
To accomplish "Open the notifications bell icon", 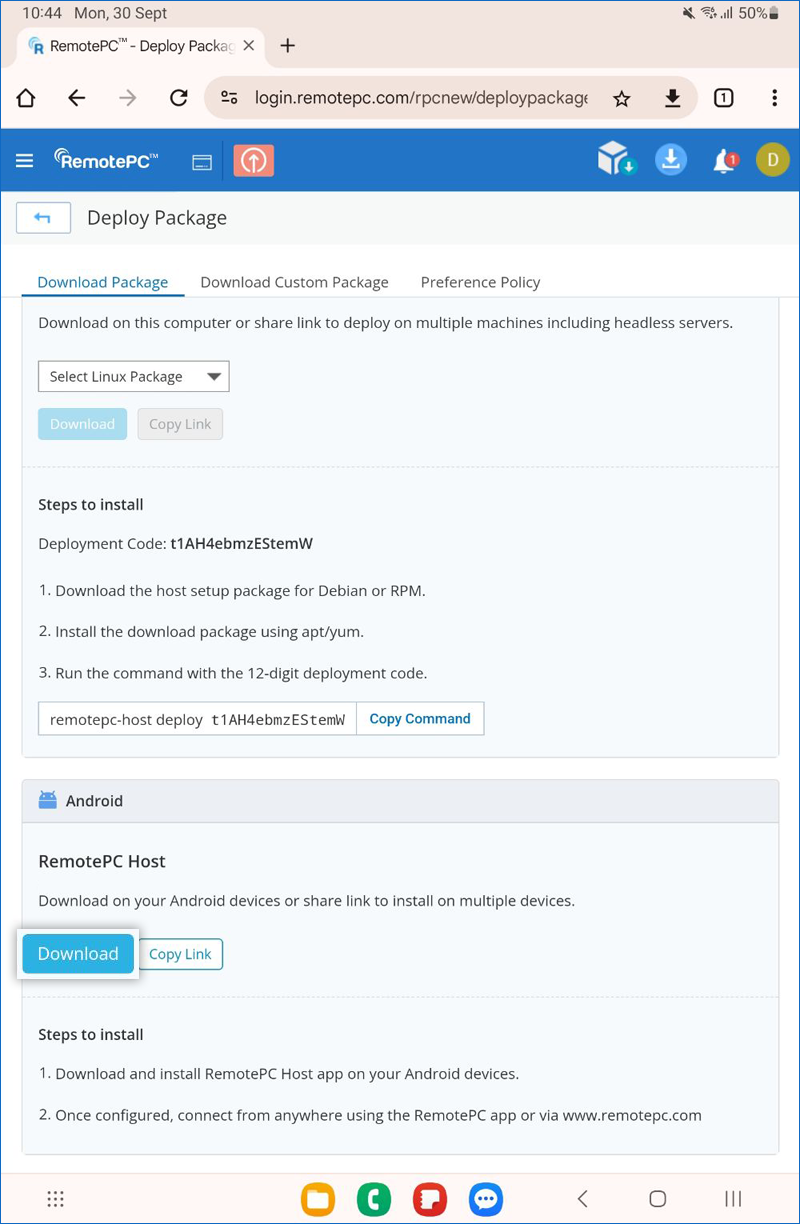I will click(724, 161).
